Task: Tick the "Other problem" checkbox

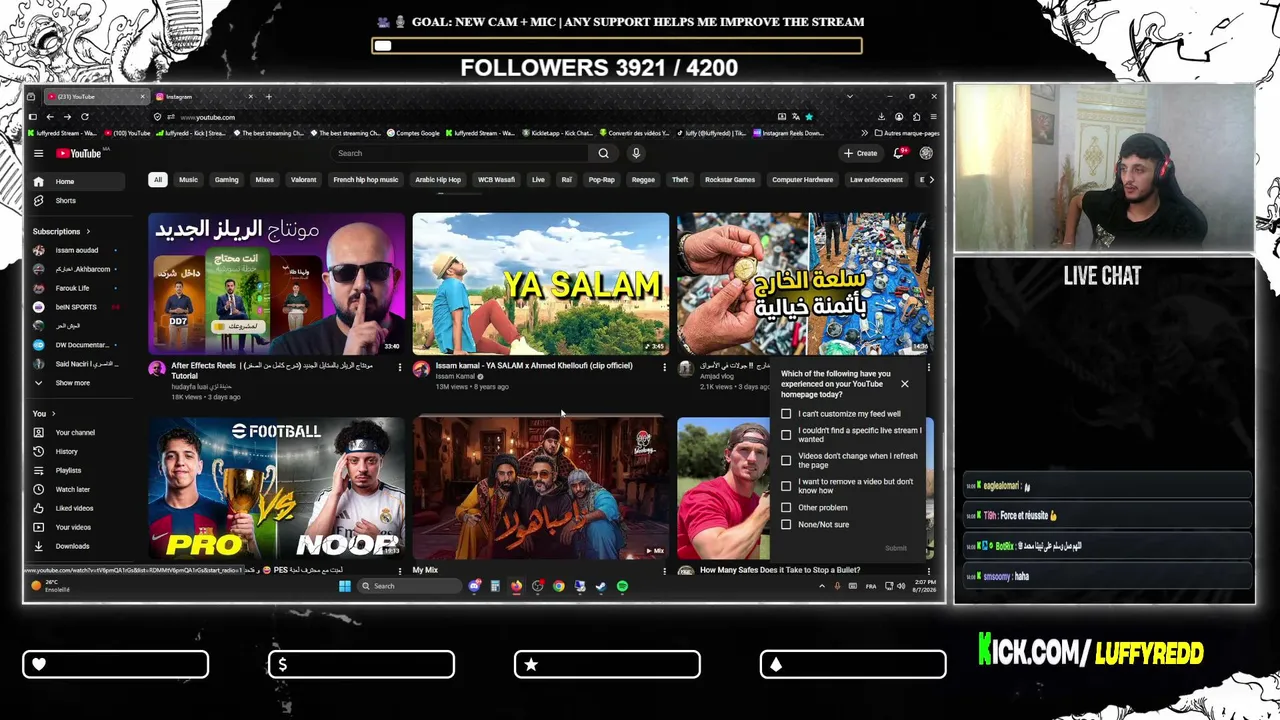Action: [786, 508]
